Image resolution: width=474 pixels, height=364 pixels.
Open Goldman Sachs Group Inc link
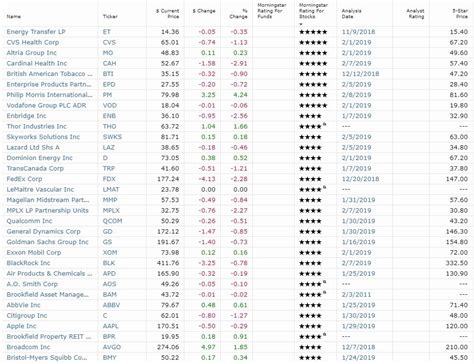tap(47, 242)
